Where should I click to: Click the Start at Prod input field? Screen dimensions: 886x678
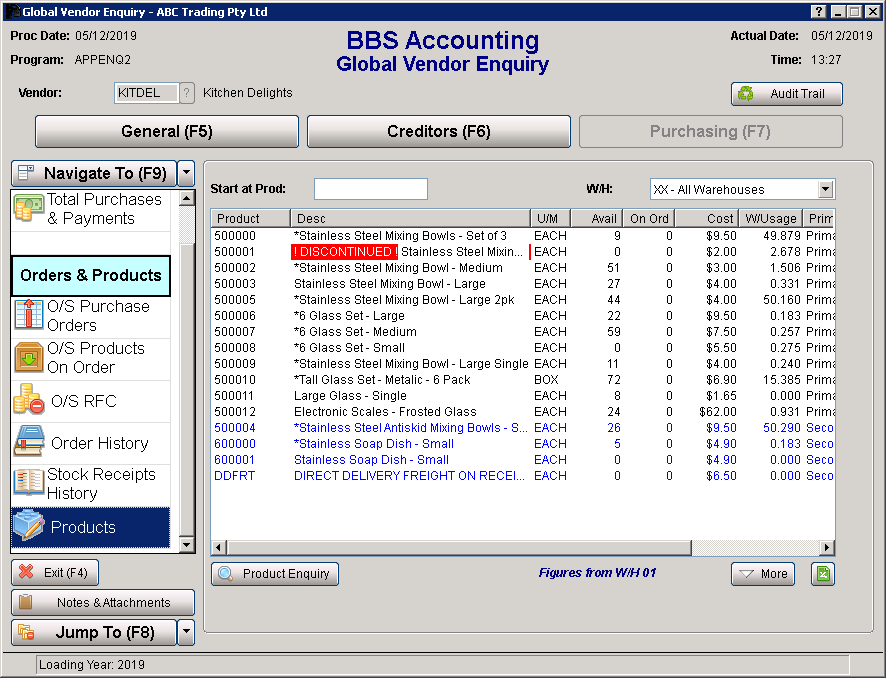pyautogui.click(x=370, y=189)
